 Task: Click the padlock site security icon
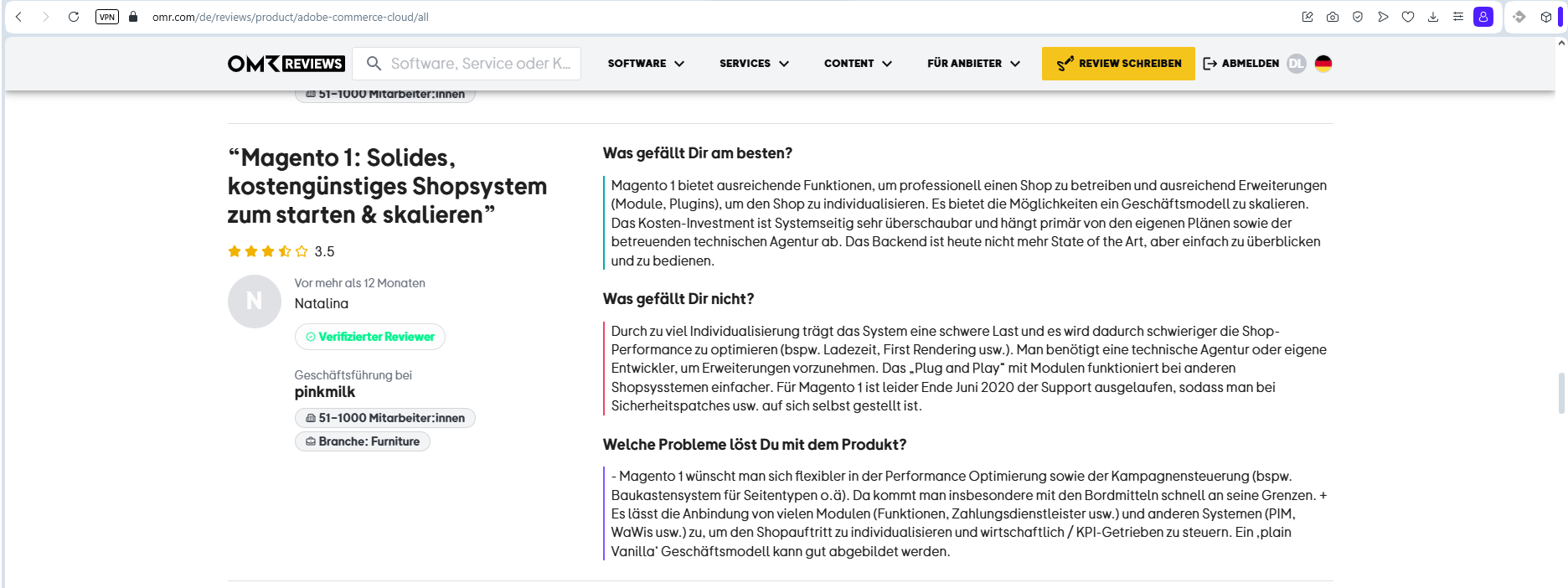(x=133, y=17)
